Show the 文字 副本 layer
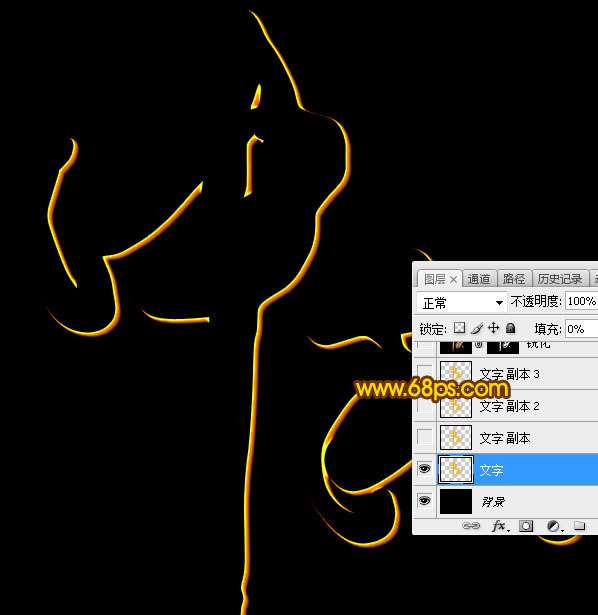 424,437
